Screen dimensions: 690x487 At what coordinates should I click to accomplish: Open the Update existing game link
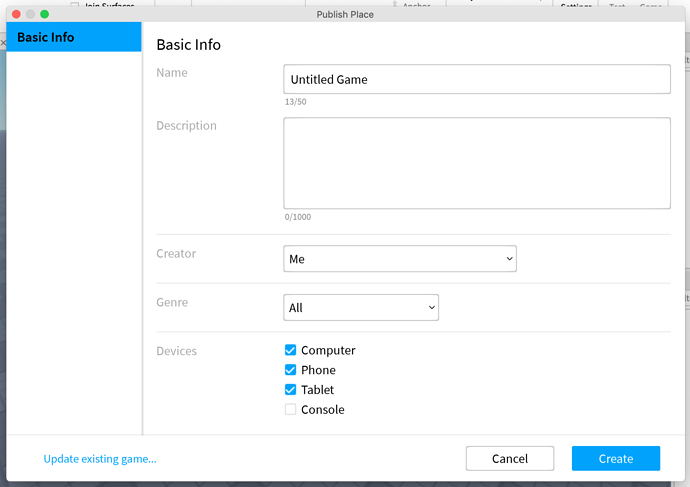[x=100, y=459]
